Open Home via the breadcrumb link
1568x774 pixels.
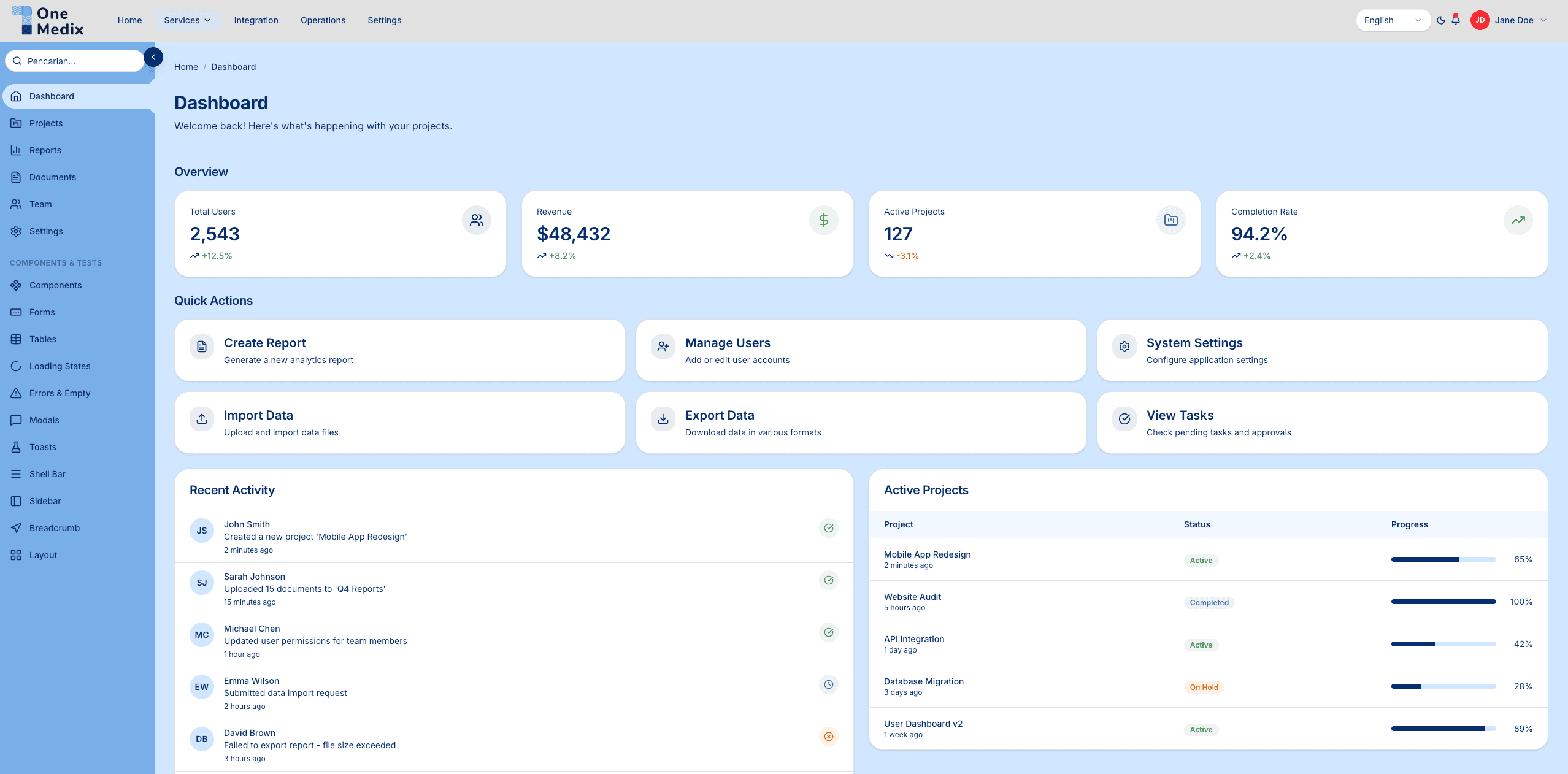(x=186, y=66)
